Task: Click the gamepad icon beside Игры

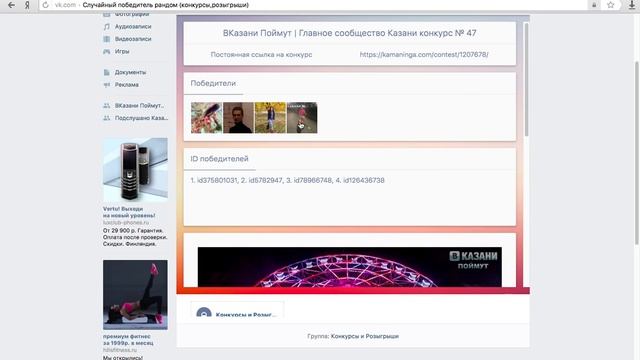Action: coord(107,51)
